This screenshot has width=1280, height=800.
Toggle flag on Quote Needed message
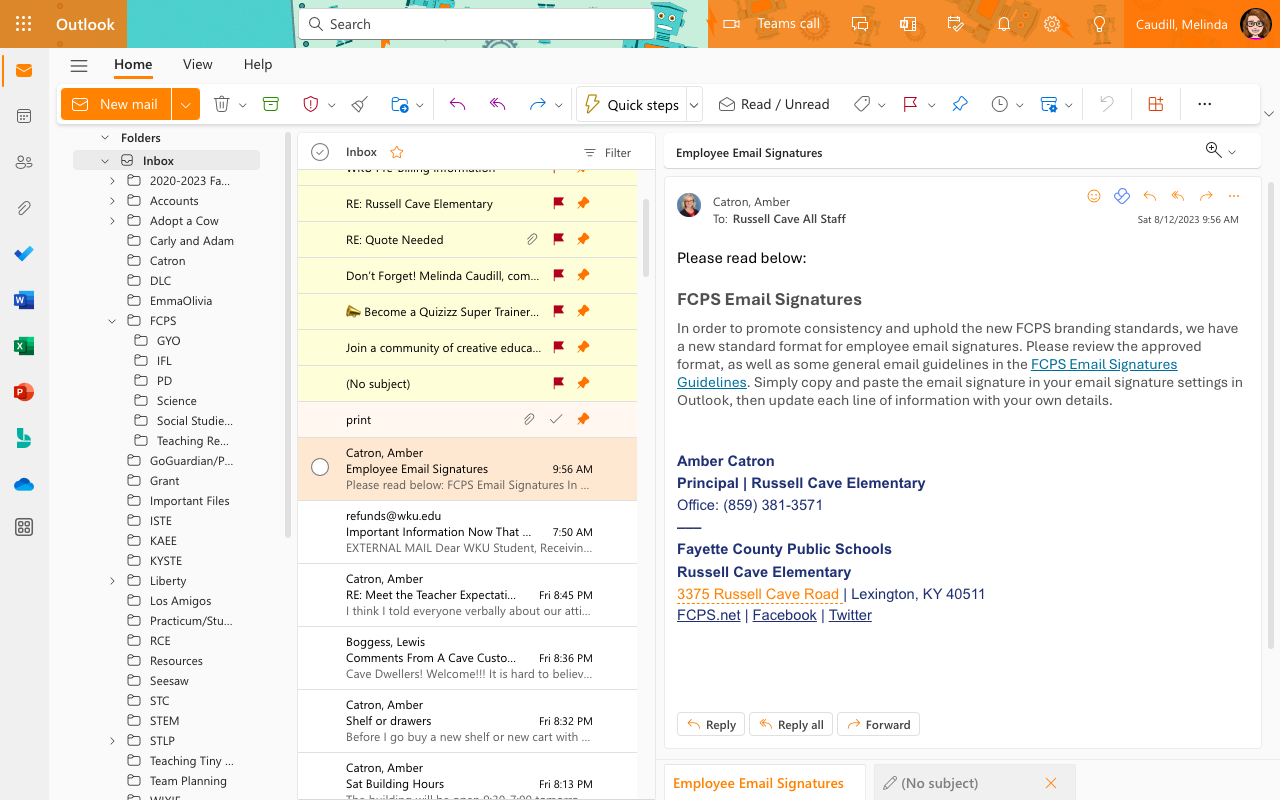coord(560,239)
